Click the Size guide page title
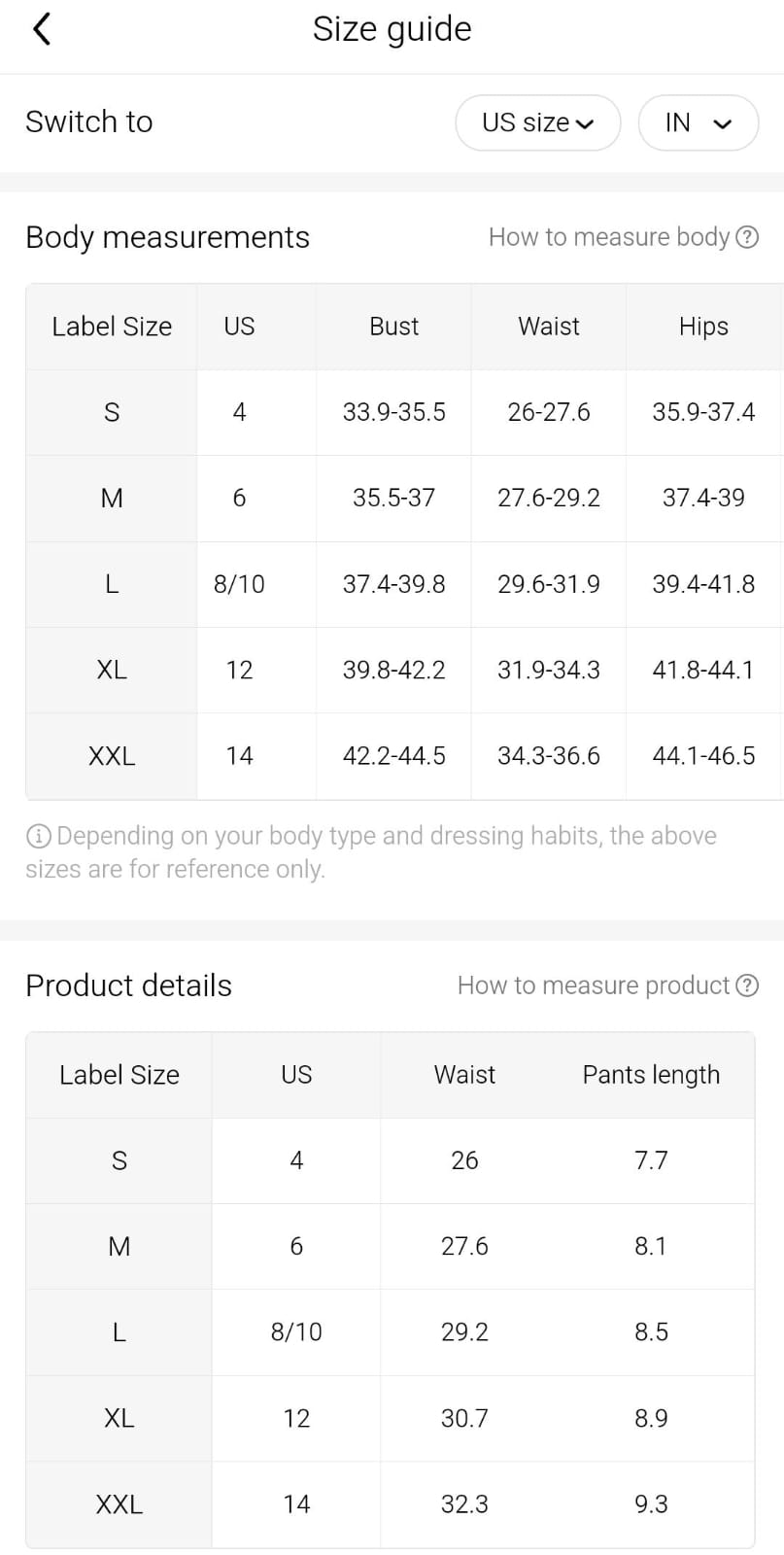This screenshot has height=1555, width=784. tap(392, 29)
